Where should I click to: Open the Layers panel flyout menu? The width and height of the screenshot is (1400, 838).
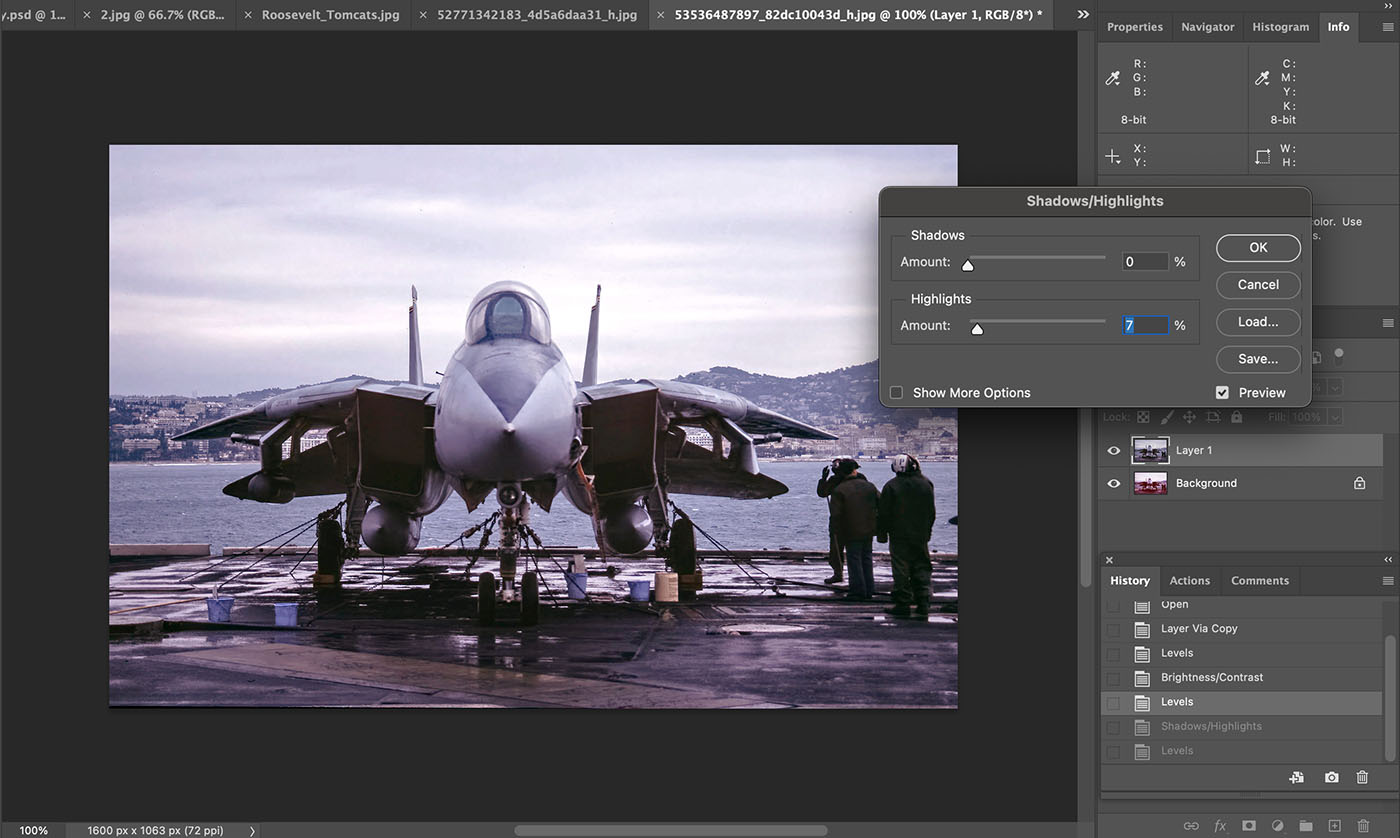(x=1388, y=323)
